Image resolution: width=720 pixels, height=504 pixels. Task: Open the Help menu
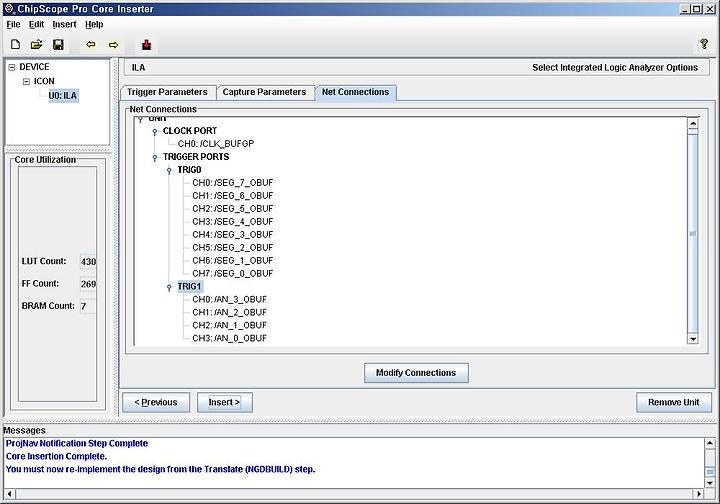94,24
